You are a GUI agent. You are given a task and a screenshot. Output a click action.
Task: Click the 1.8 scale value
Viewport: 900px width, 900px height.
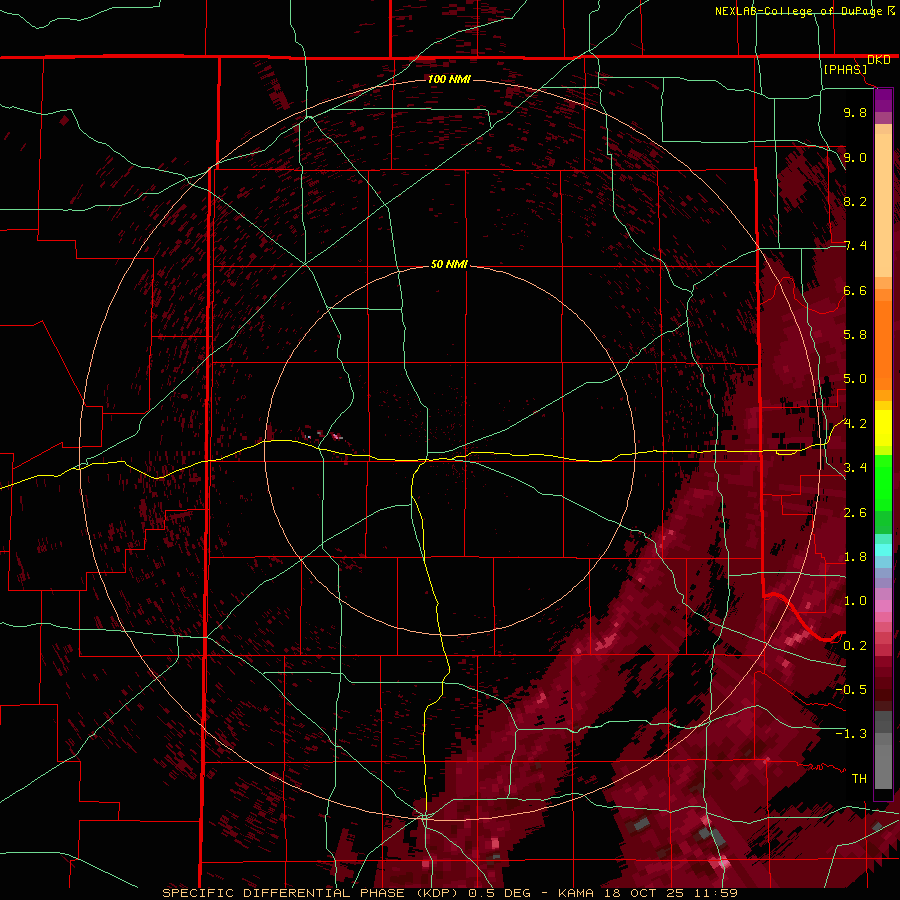tap(855, 557)
